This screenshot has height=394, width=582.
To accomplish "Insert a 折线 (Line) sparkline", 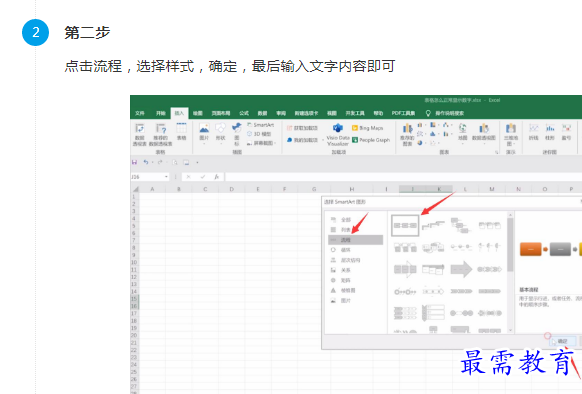I will (534, 132).
